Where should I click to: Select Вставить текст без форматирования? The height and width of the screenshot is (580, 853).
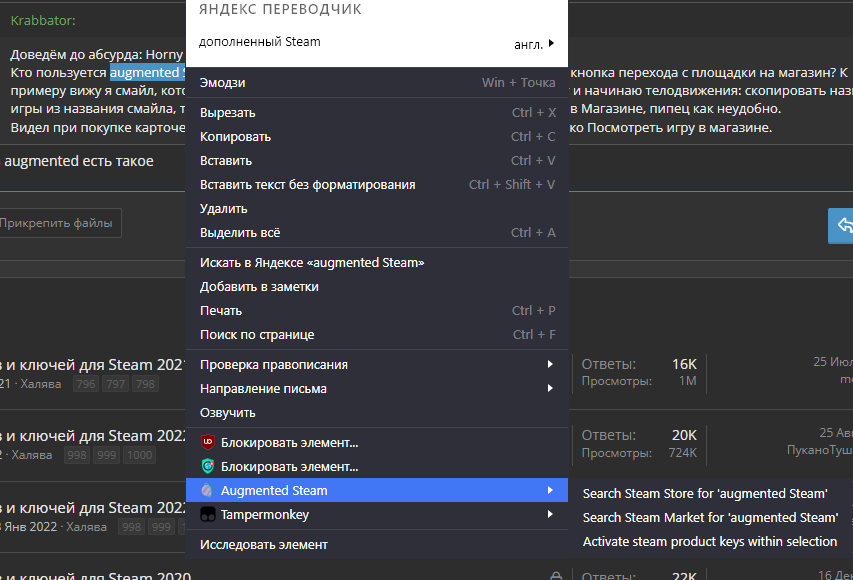[x=377, y=184]
